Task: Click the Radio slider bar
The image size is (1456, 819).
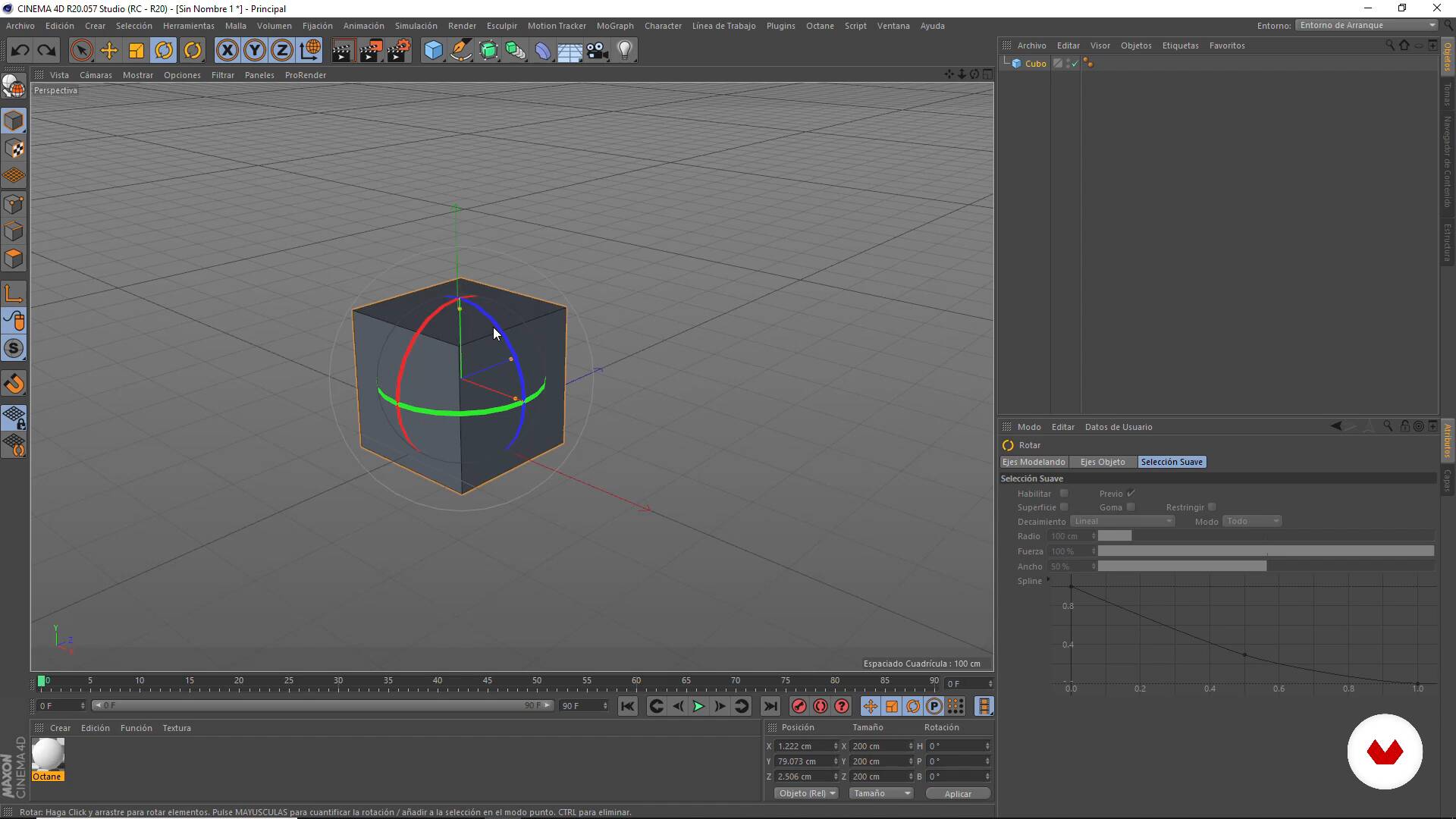Action: pos(1266,536)
